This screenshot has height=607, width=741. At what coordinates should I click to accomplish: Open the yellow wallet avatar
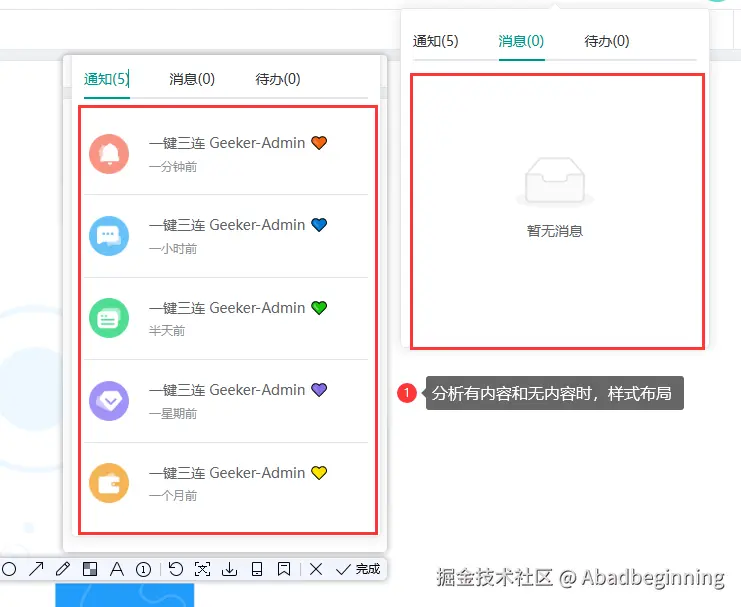109,483
